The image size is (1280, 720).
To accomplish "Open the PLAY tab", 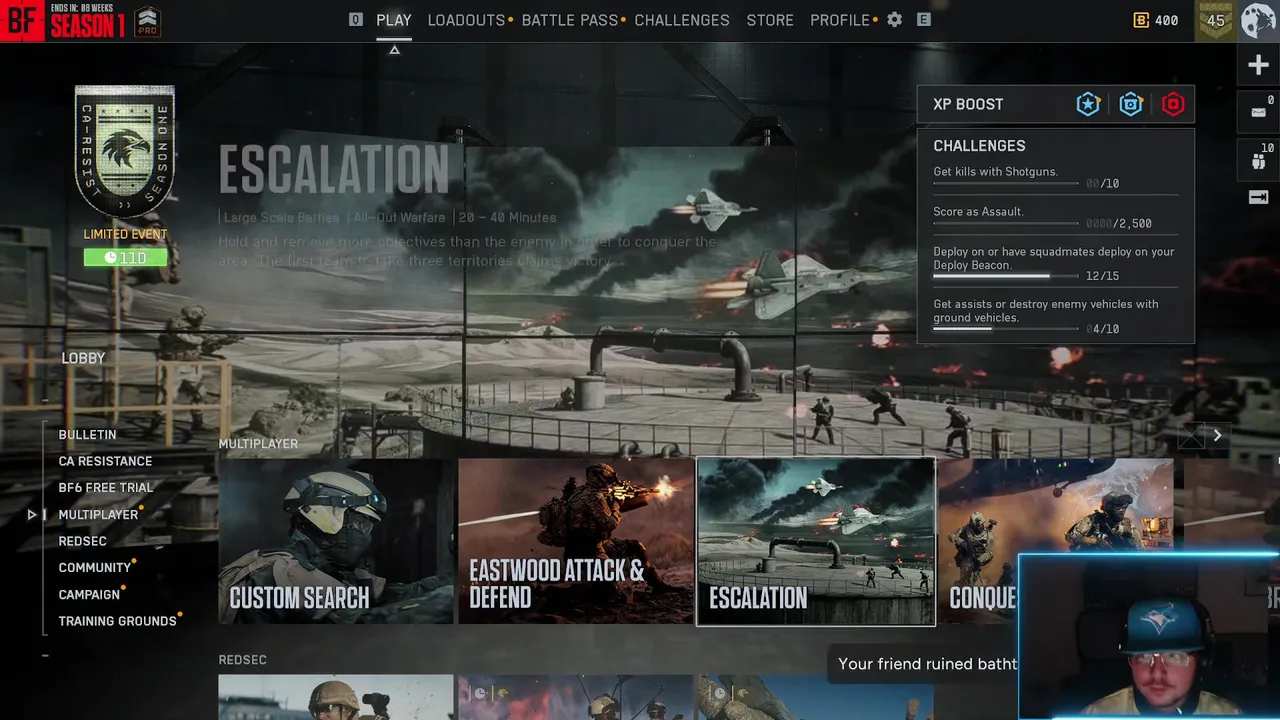I will click(x=394, y=20).
